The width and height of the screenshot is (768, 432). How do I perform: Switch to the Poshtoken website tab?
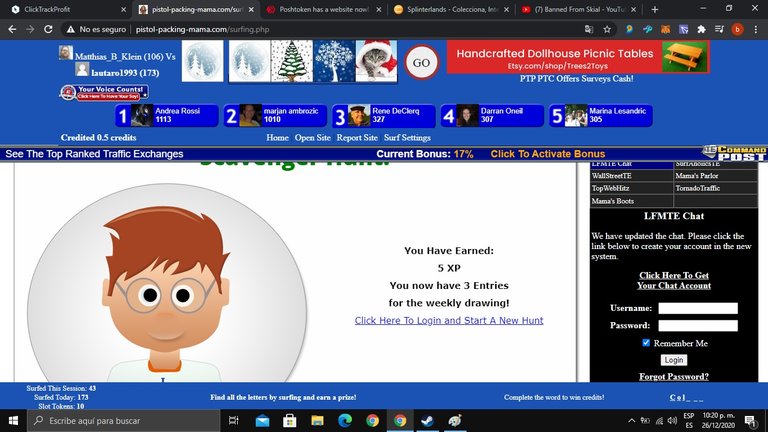pos(323,9)
